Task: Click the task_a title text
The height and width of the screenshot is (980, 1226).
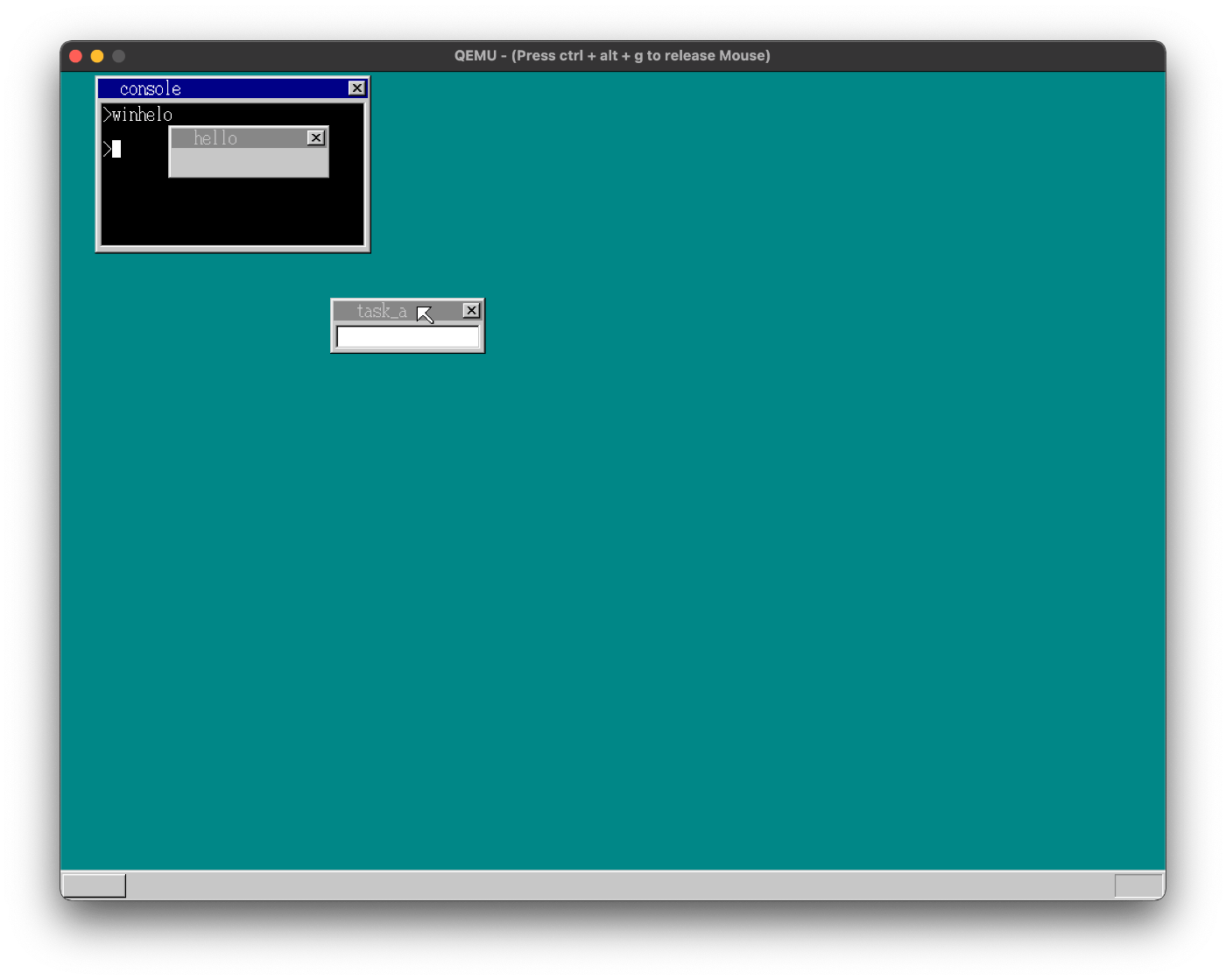Action: pyautogui.click(x=382, y=311)
